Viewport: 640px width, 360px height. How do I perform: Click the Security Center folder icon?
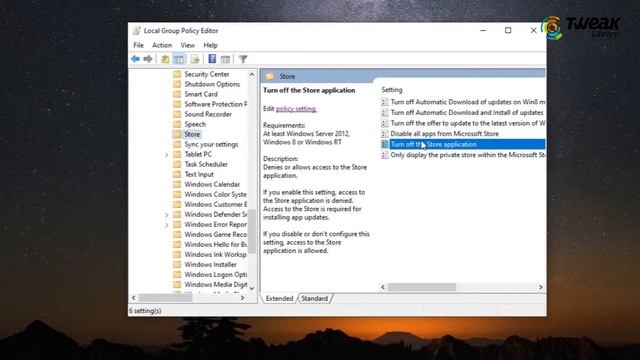177,74
